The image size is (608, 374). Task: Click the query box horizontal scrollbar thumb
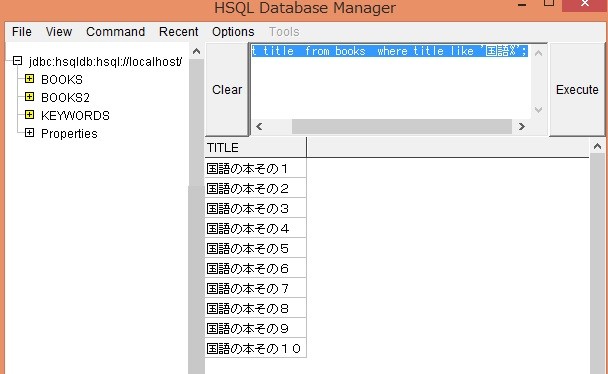pos(402,126)
